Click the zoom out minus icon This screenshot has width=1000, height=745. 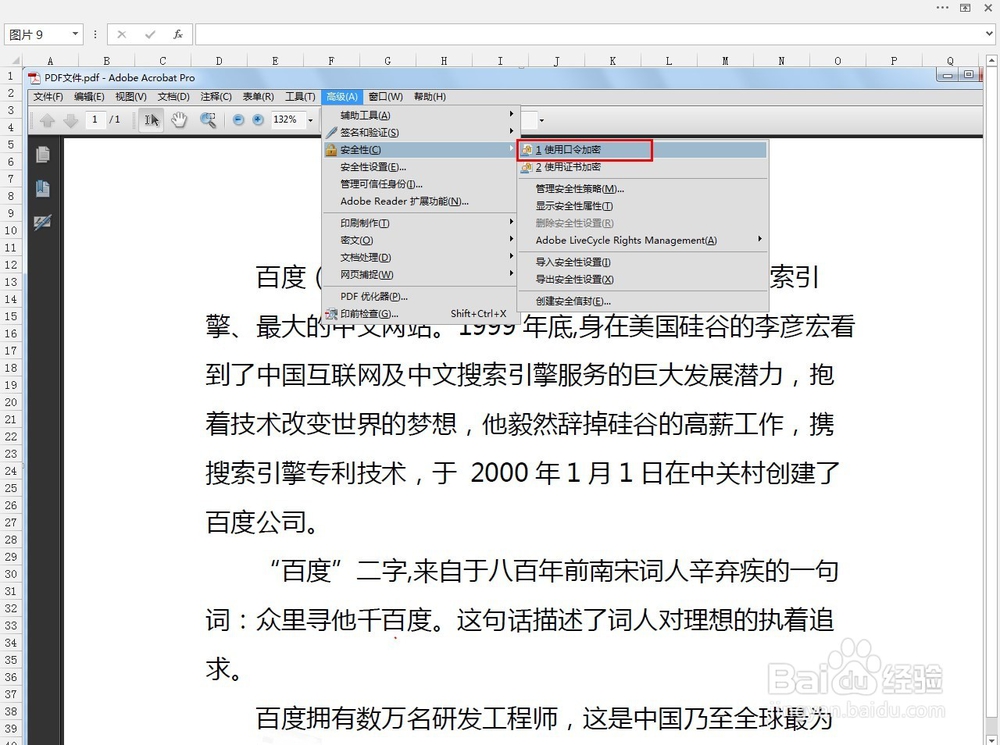pyautogui.click(x=239, y=119)
